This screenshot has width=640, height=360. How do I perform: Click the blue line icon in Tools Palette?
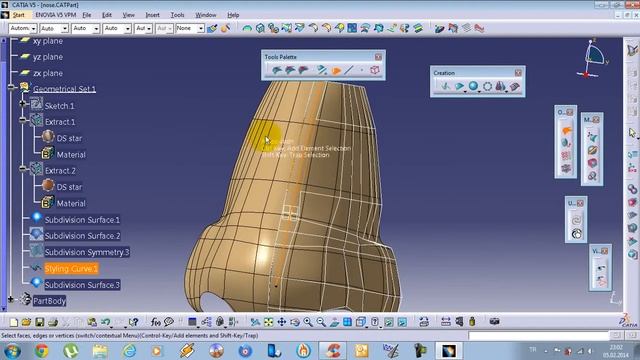[349, 70]
